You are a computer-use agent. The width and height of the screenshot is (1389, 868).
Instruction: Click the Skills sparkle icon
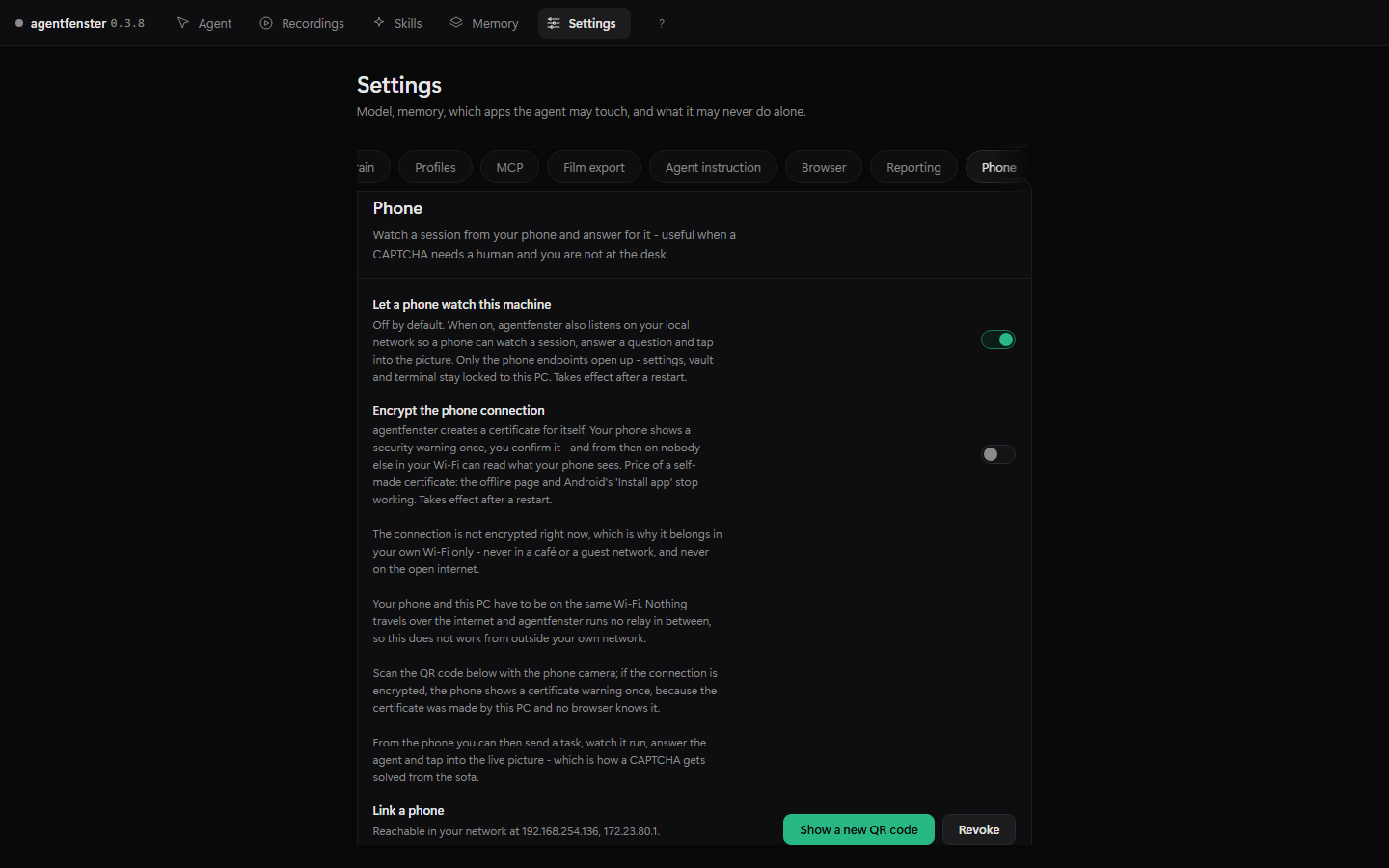[379, 23]
